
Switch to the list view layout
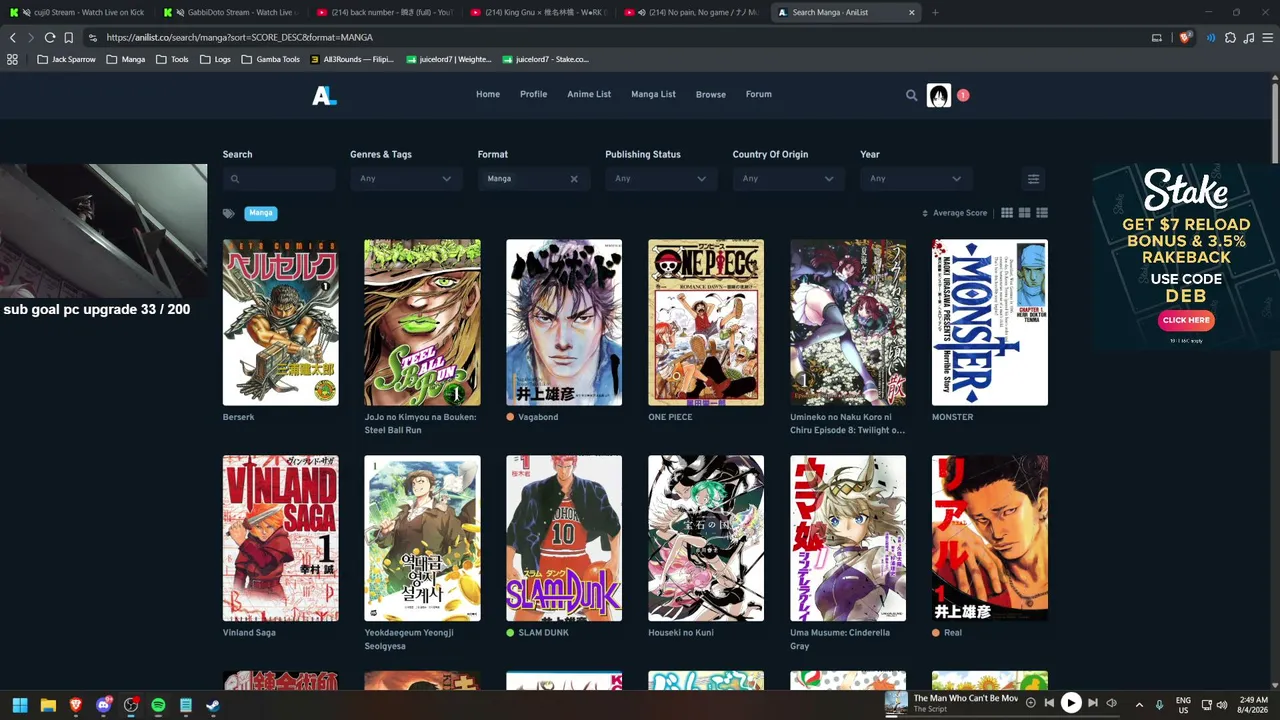tap(1042, 213)
